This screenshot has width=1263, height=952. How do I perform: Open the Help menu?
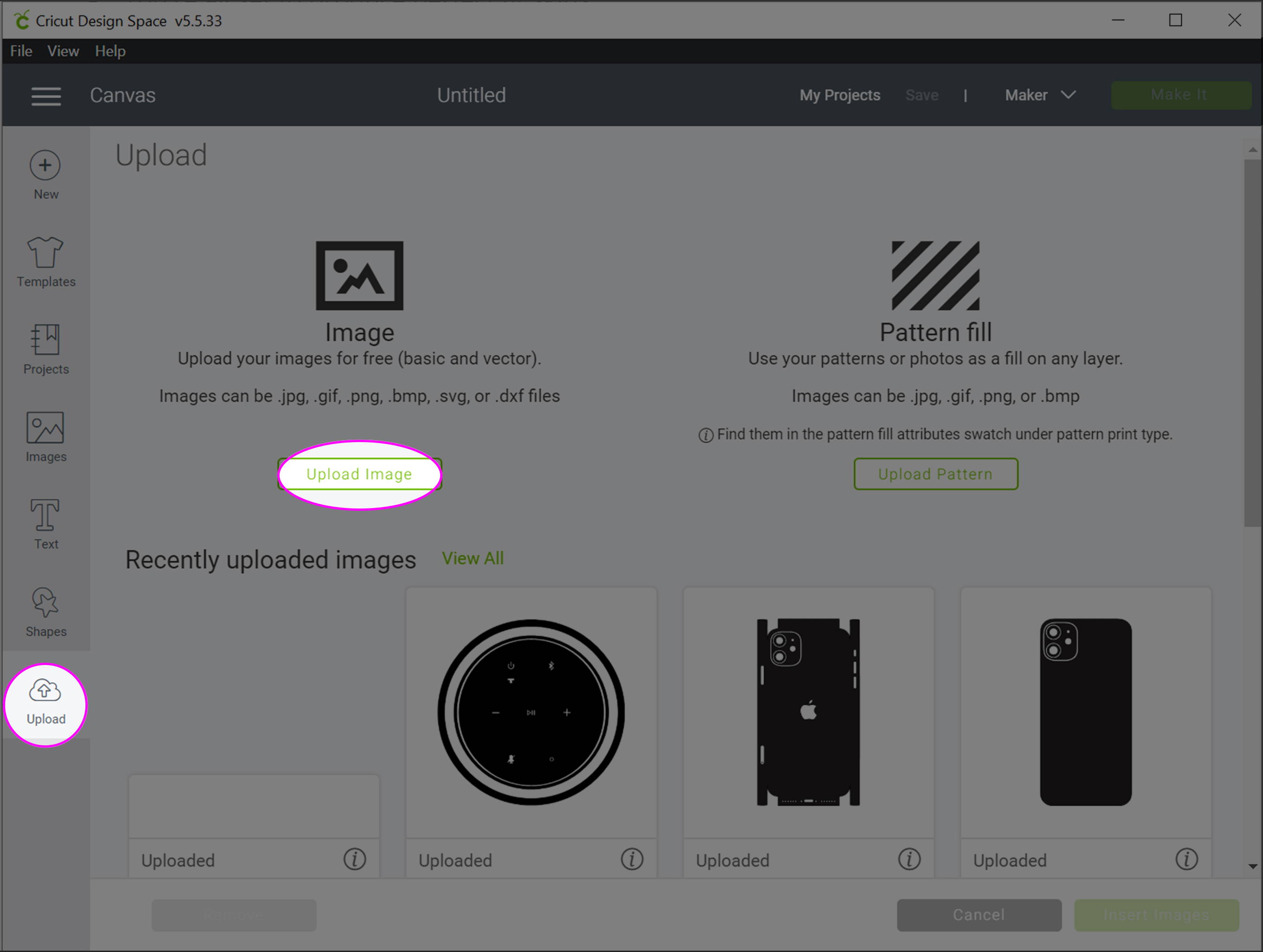110,51
